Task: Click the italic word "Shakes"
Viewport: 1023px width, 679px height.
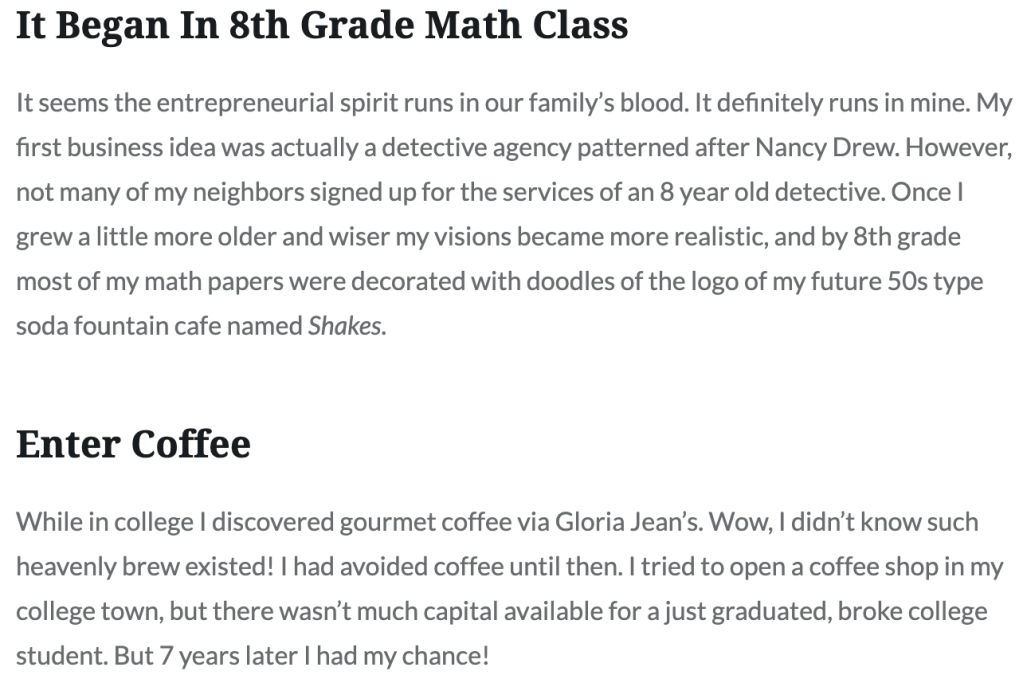Action: tap(345, 326)
